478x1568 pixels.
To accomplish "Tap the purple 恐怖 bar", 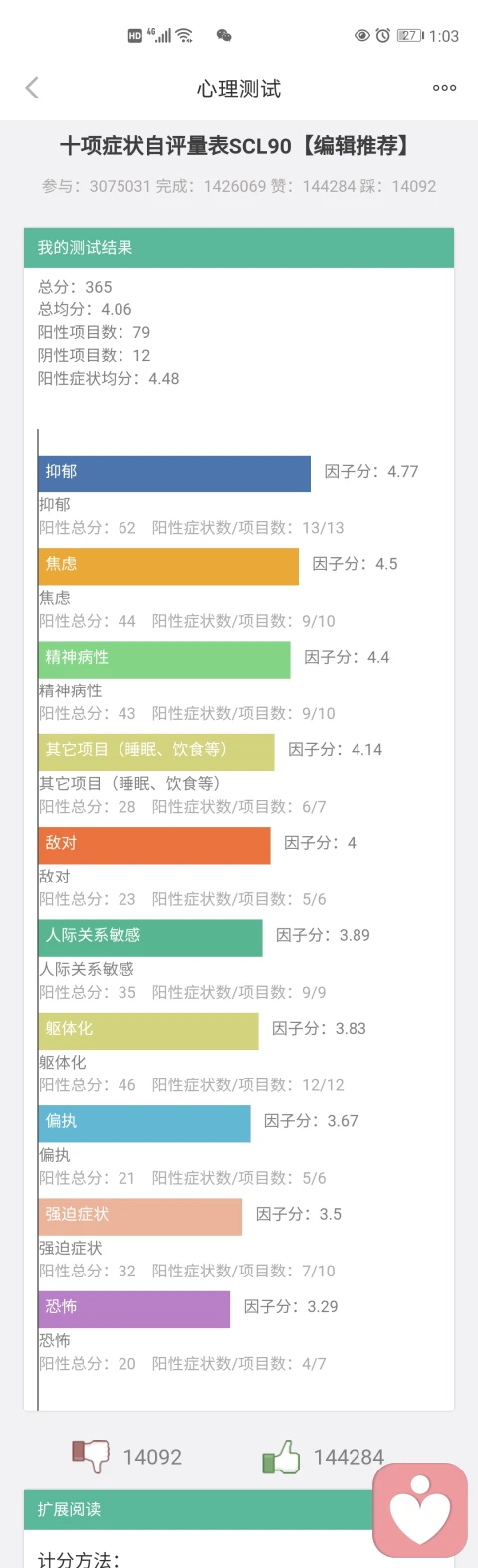I will [x=134, y=1309].
